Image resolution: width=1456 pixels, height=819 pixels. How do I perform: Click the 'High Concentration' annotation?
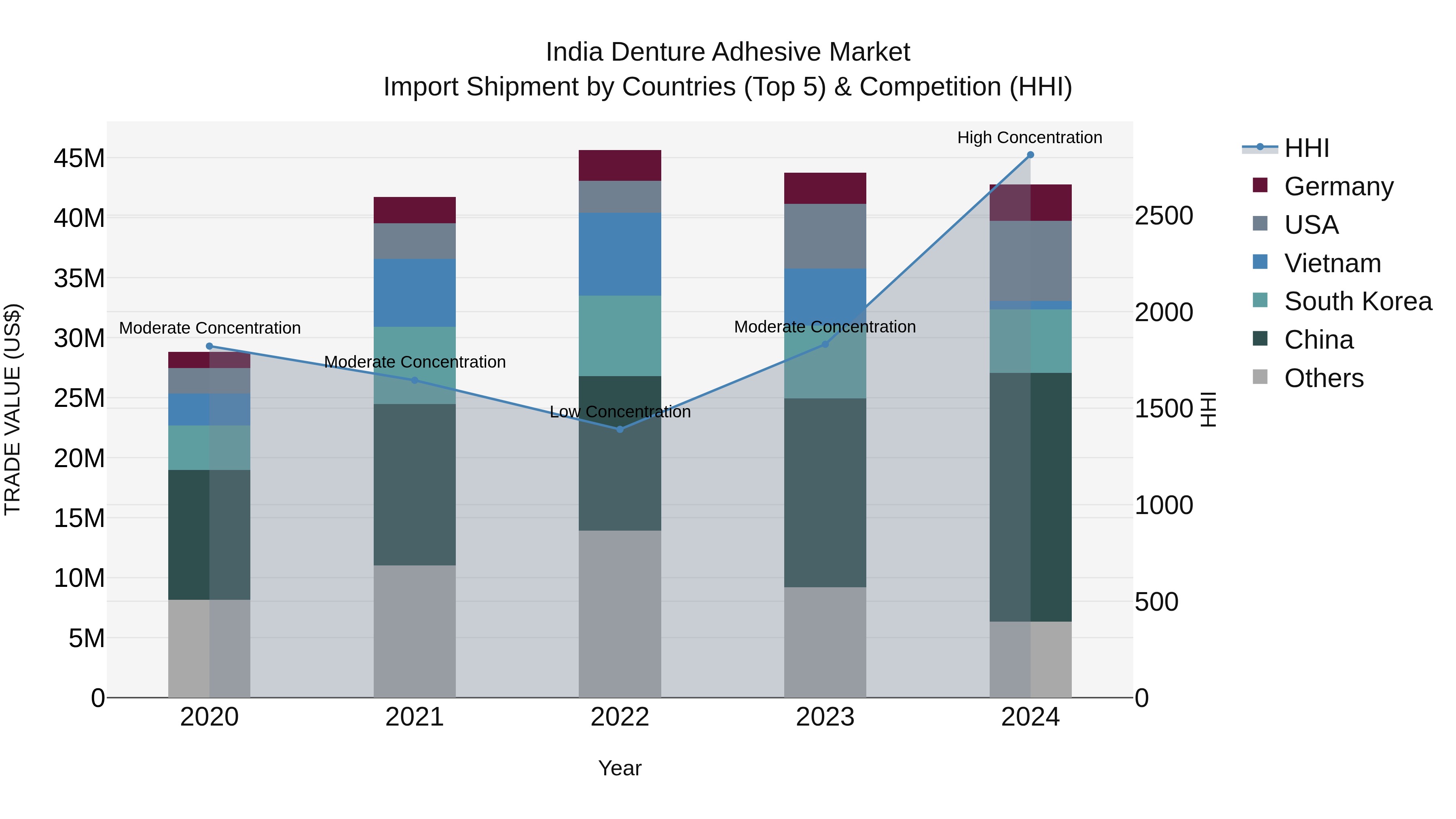pyautogui.click(x=1030, y=138)
